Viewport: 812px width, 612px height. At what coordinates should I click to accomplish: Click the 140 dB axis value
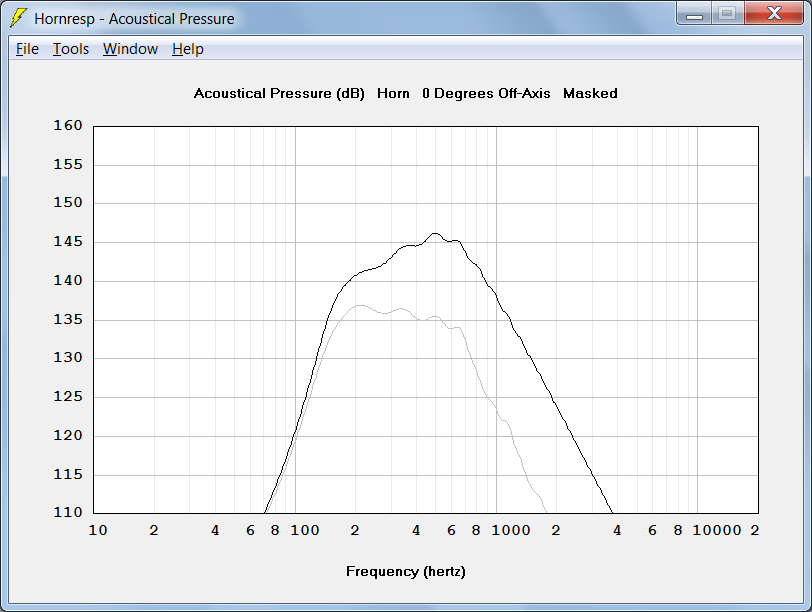coord(68,281)
